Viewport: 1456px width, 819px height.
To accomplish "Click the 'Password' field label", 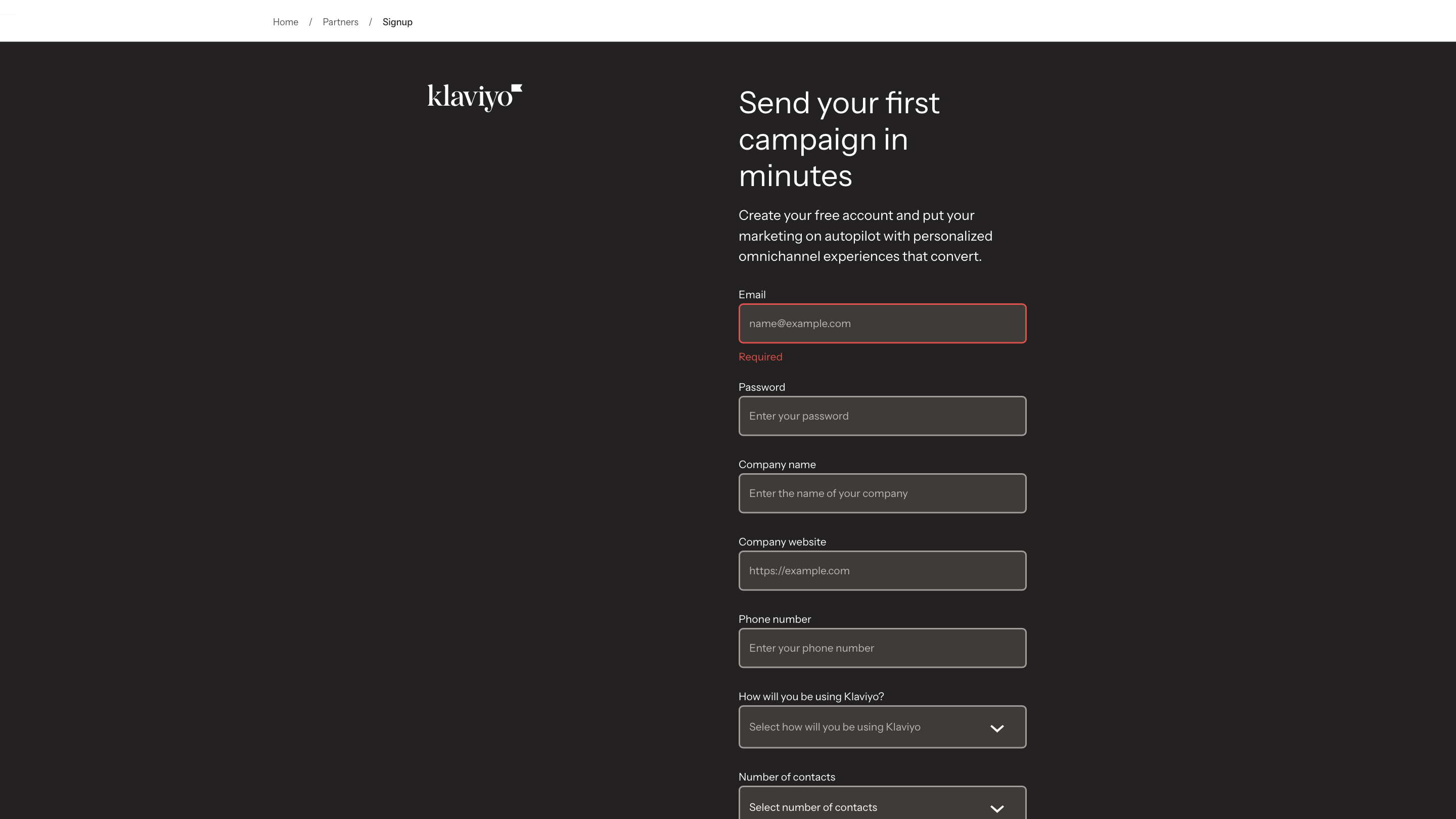I will tap(761, 387).
